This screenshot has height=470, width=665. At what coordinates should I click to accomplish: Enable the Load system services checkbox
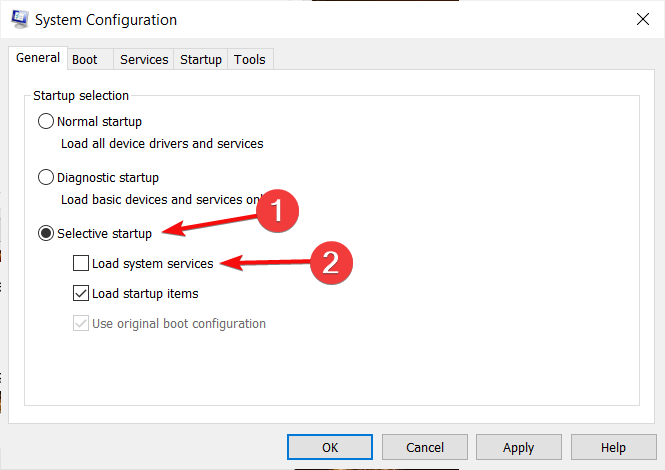(81, 264)
